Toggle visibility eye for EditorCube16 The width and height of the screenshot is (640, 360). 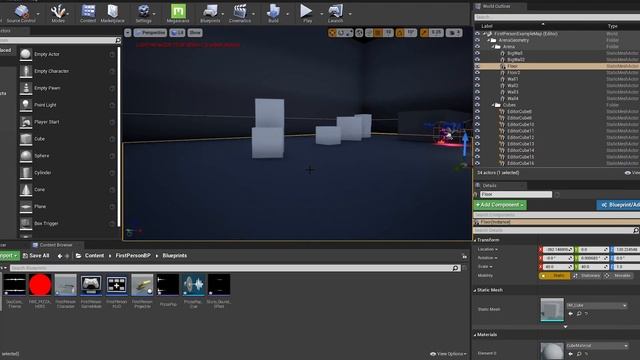click(477, 163)
